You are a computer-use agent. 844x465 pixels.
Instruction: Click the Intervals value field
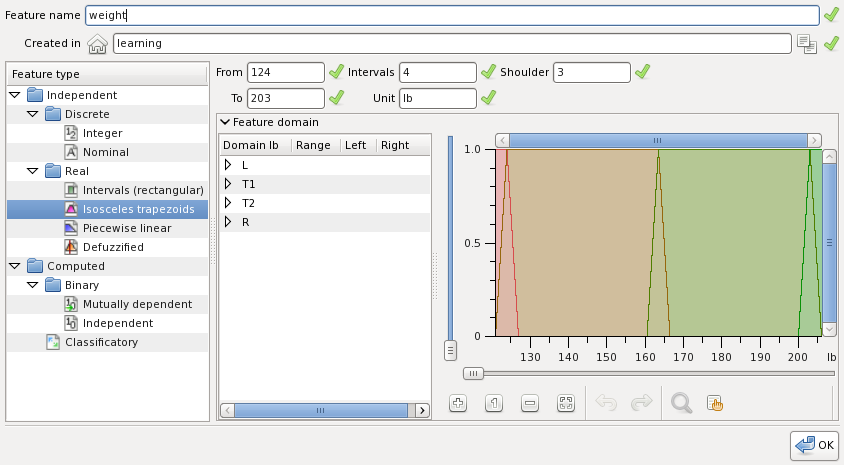tap(438, 72)
